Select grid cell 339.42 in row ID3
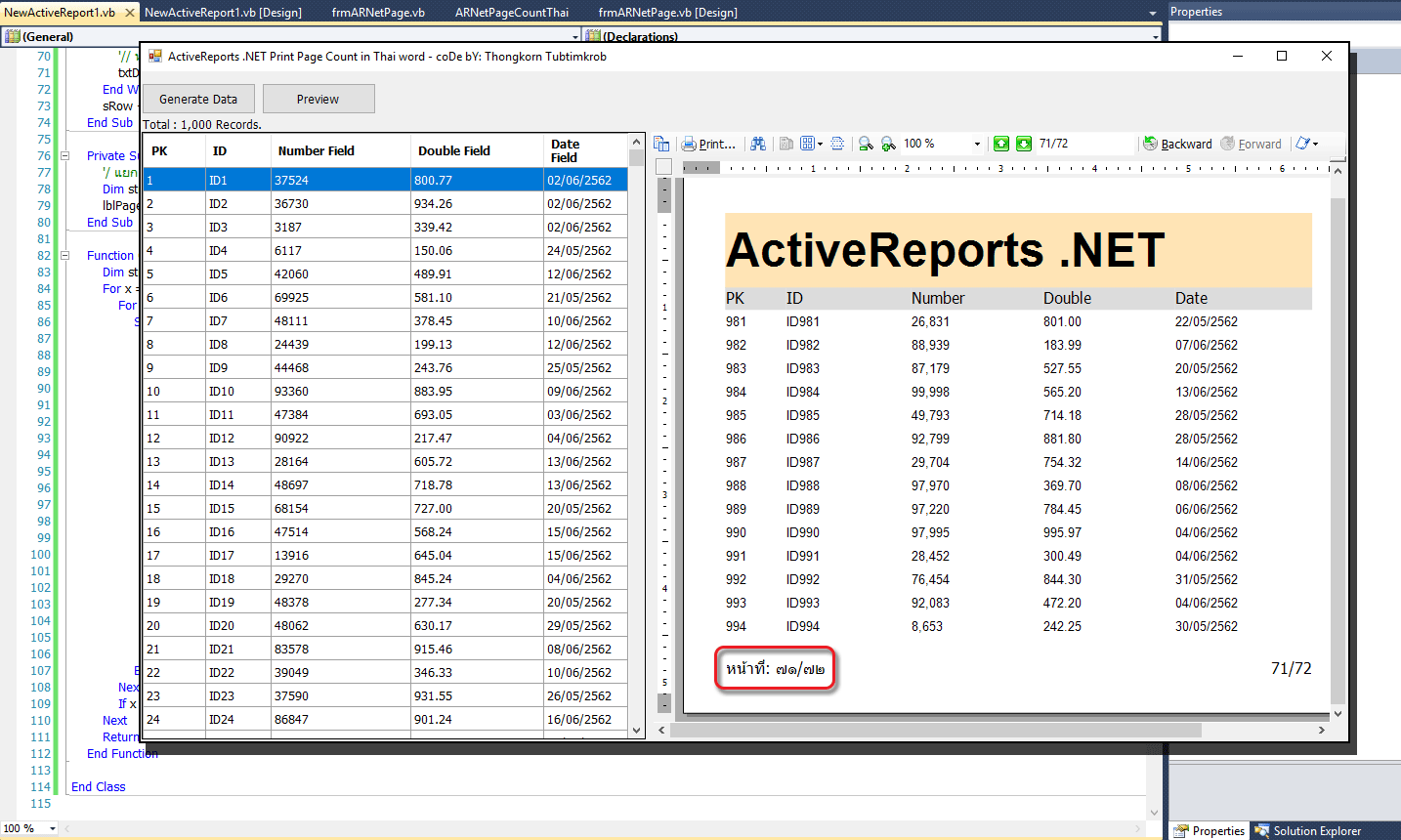This screenshot has width=1401, height=840. [x=478, y=227]
